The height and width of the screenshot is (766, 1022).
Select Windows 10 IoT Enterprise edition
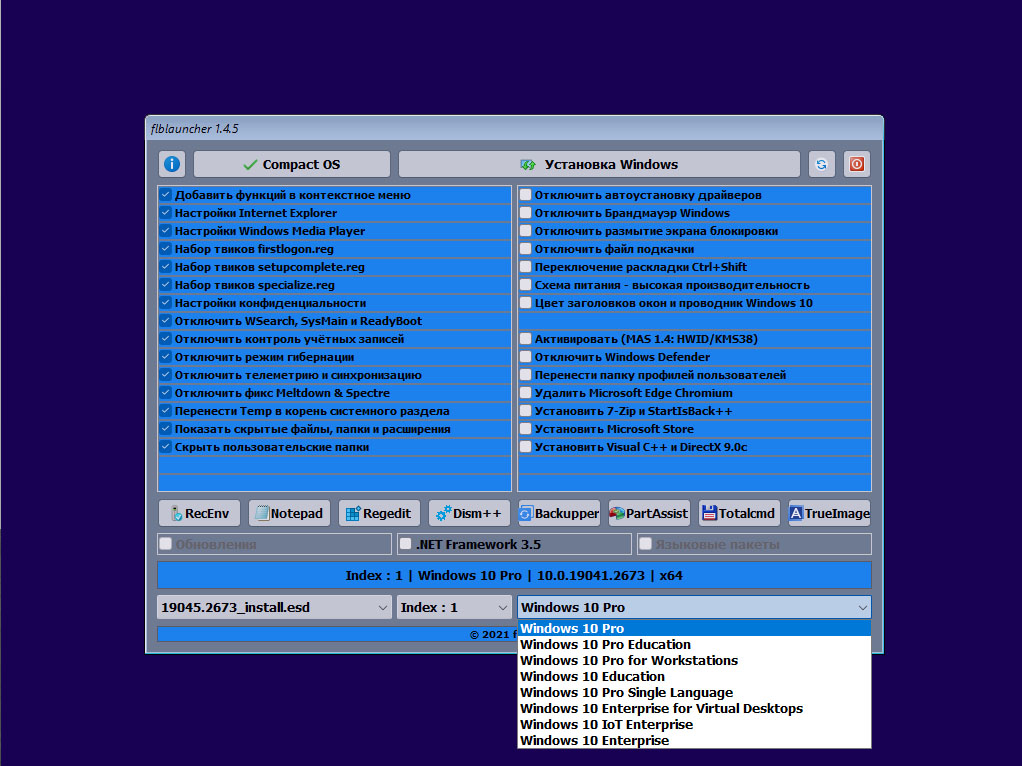[694, 724]
